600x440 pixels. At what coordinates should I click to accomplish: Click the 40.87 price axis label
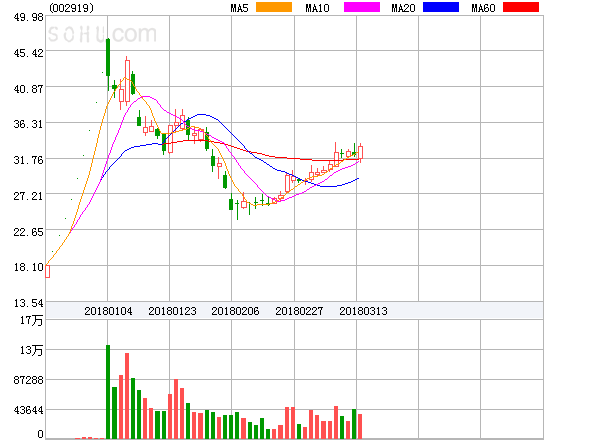[x=29, y=89]
